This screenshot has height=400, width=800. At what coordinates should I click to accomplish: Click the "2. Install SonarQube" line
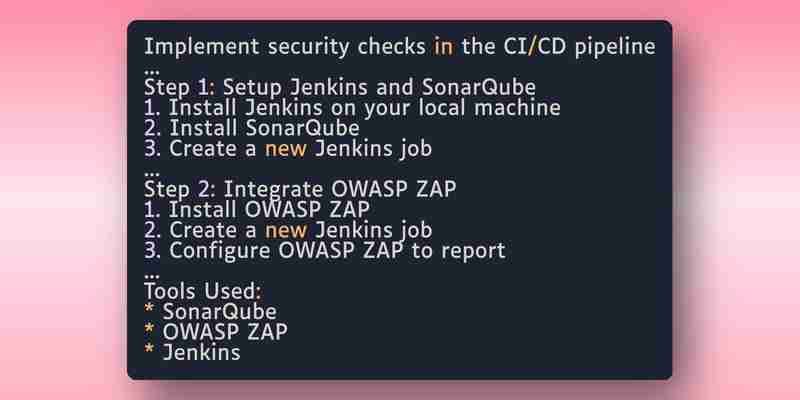point(252,129)
